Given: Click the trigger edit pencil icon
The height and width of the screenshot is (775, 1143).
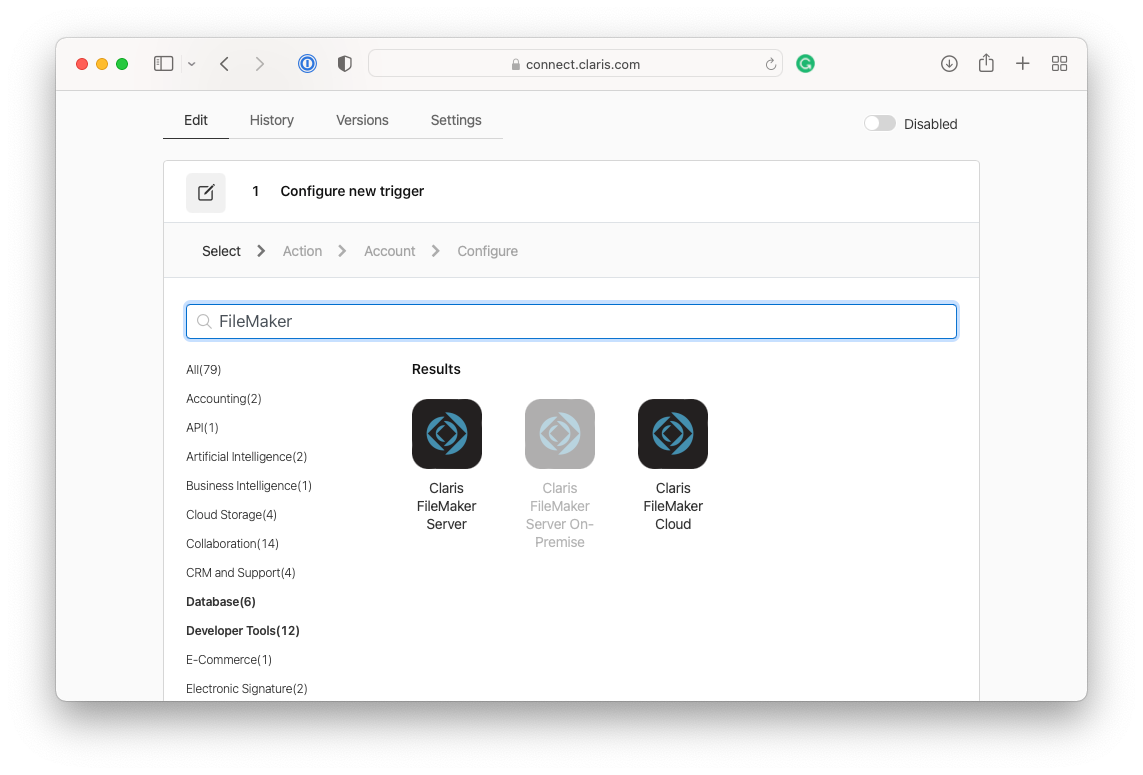Looking at the screenshot, I should [205, 191].
